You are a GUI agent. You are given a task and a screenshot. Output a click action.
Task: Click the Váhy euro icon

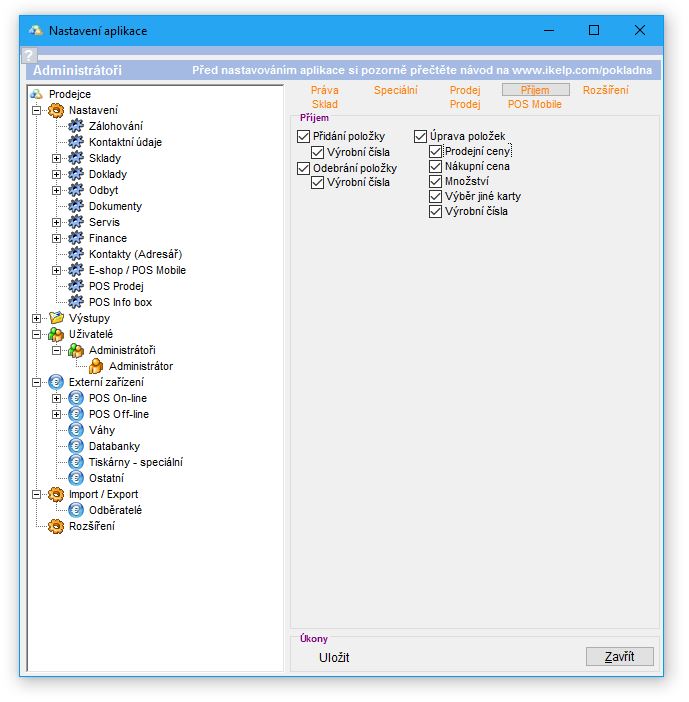[76, 430]
